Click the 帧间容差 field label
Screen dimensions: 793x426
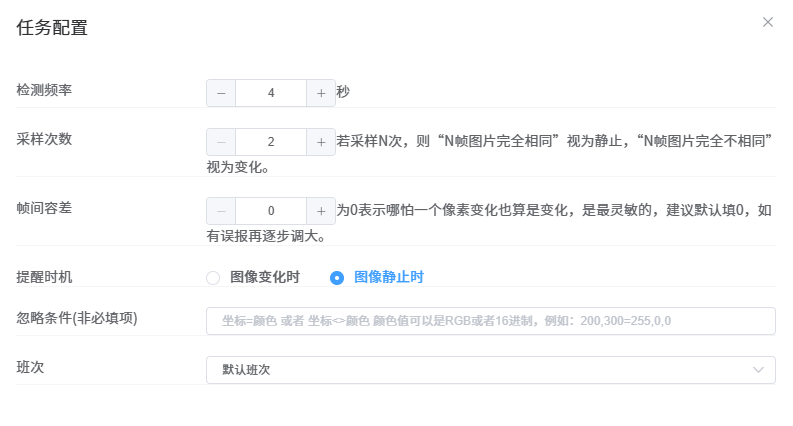(x=44, y=208)
